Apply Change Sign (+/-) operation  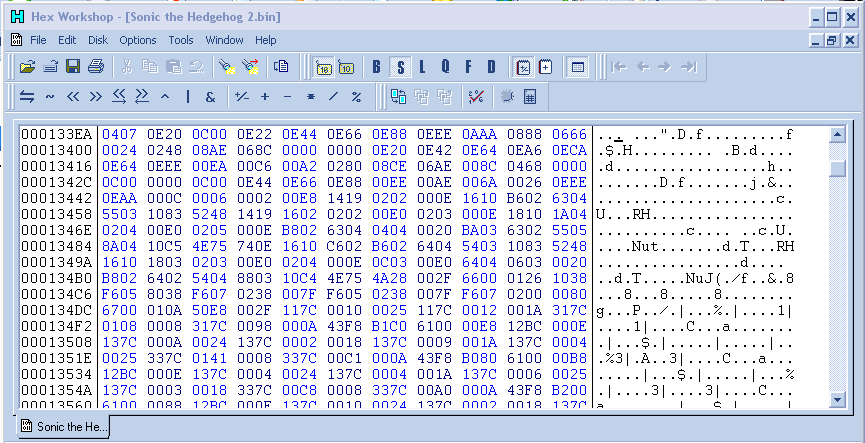[x=242, y=97]
